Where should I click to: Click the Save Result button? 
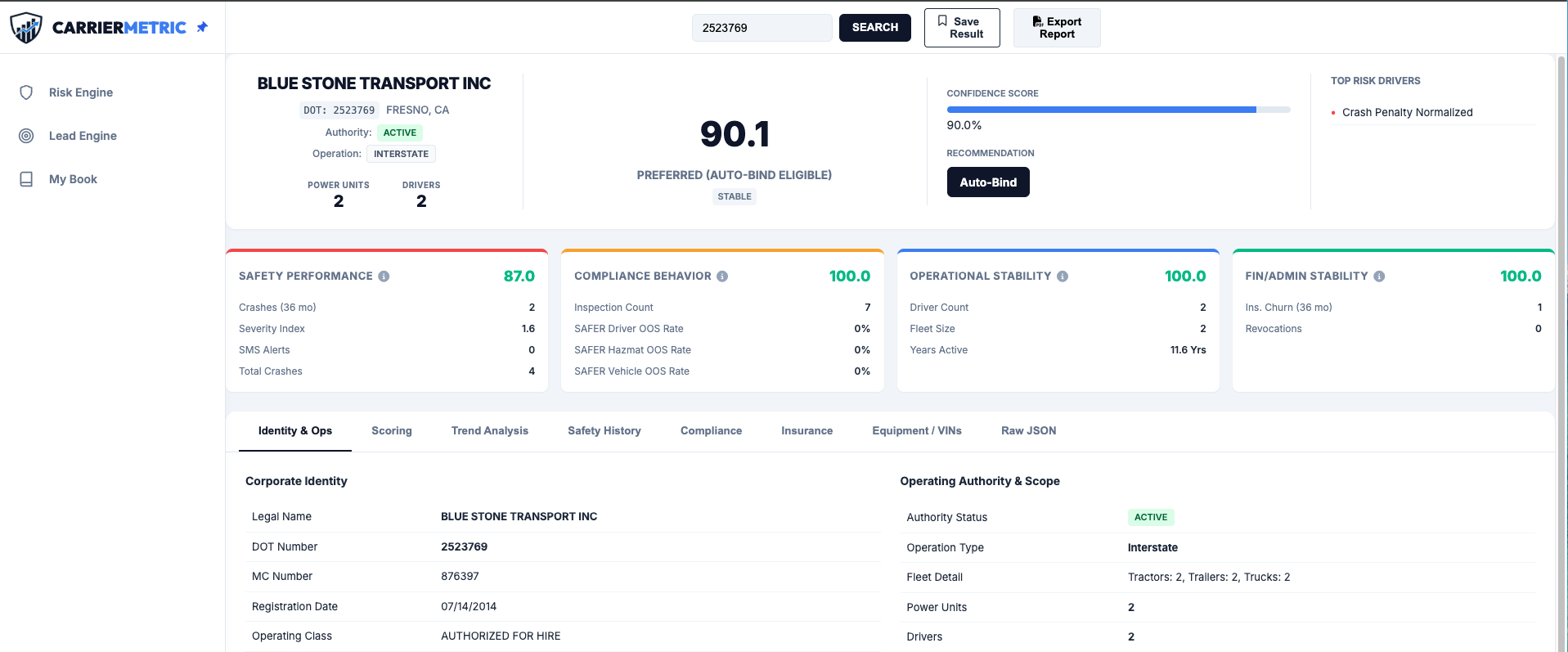pyautogui.click(x=962, y=28)
